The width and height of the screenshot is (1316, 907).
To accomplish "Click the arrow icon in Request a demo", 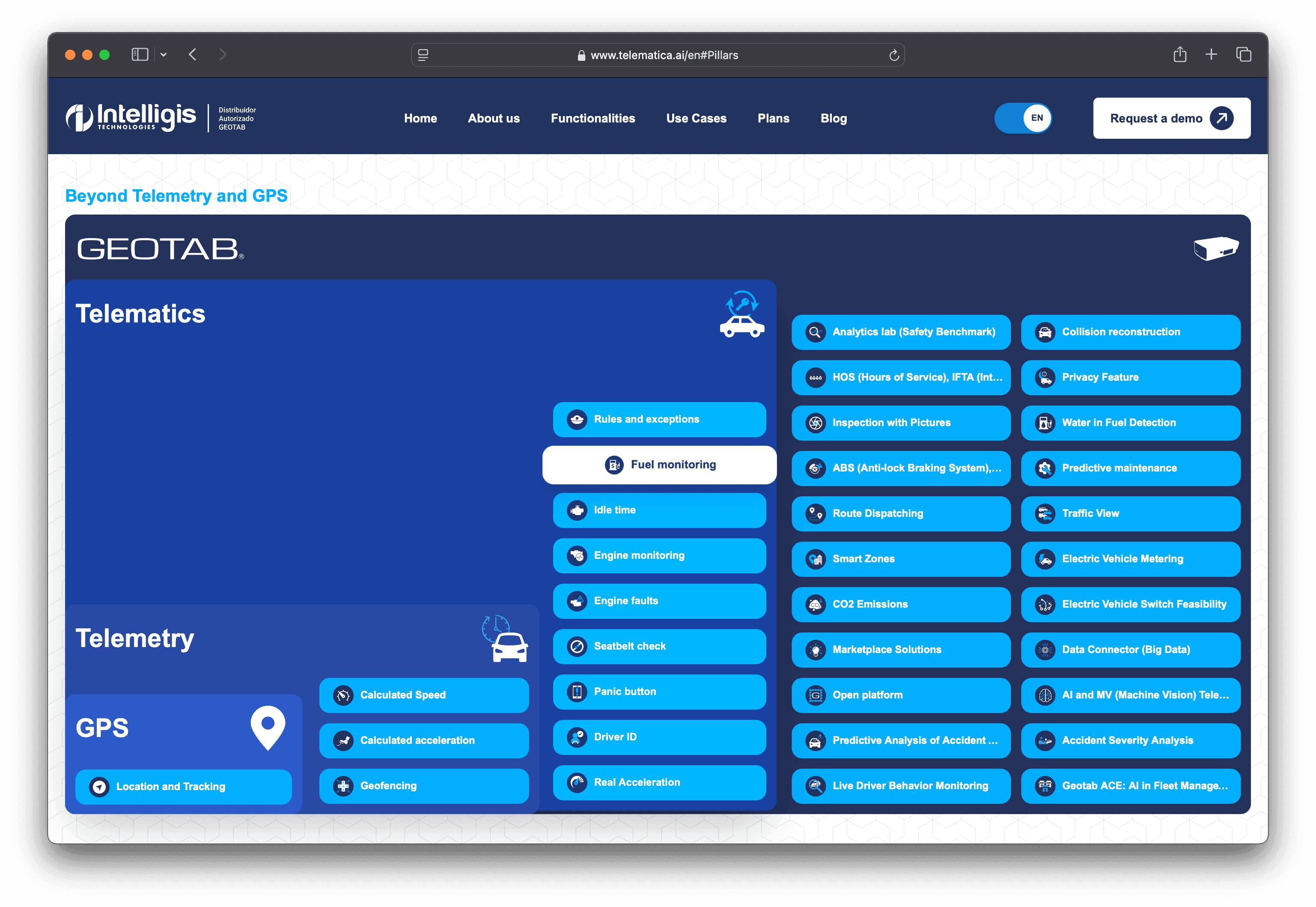I will point(1221,118).
